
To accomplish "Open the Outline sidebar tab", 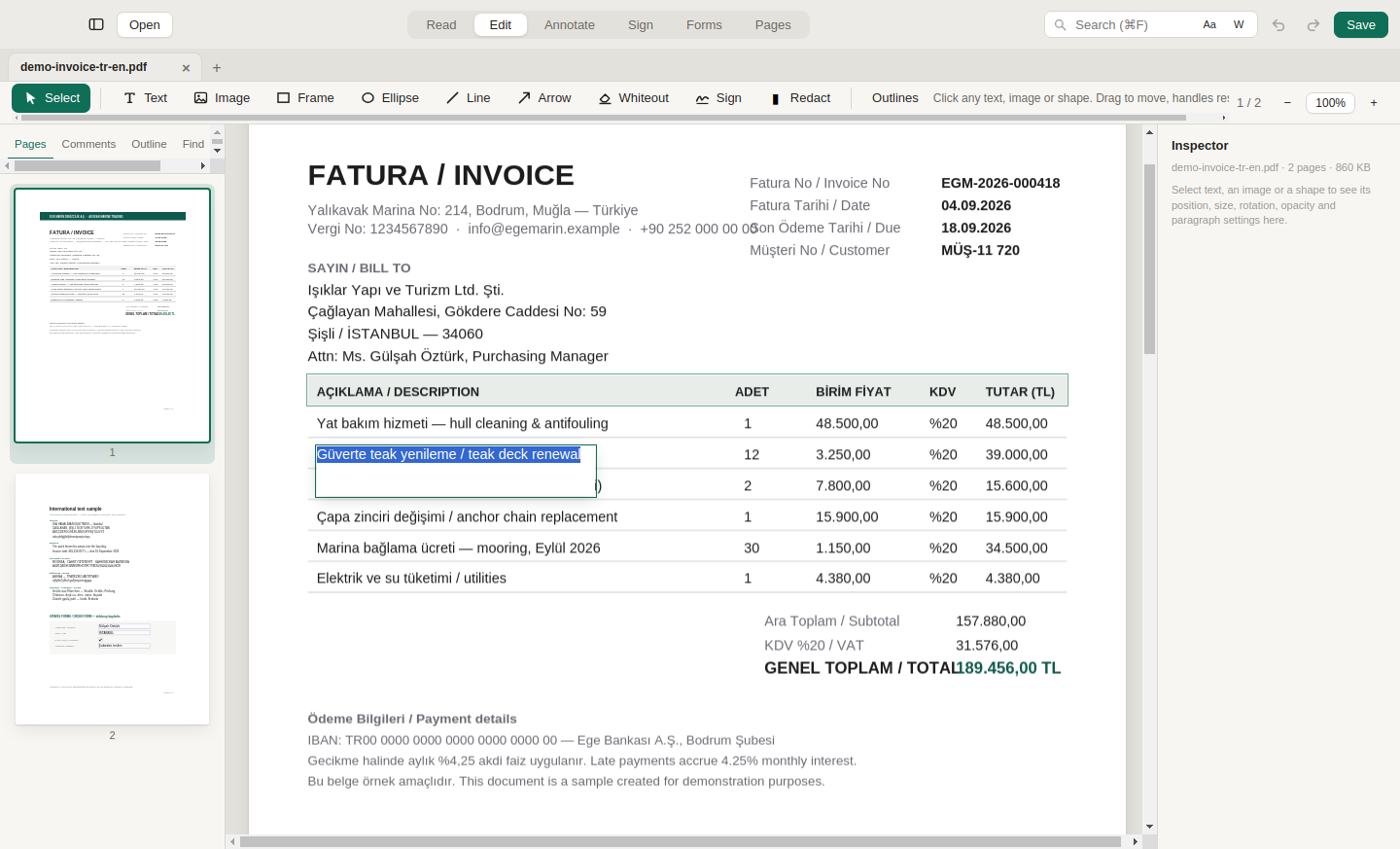I will tap(149, 144).
